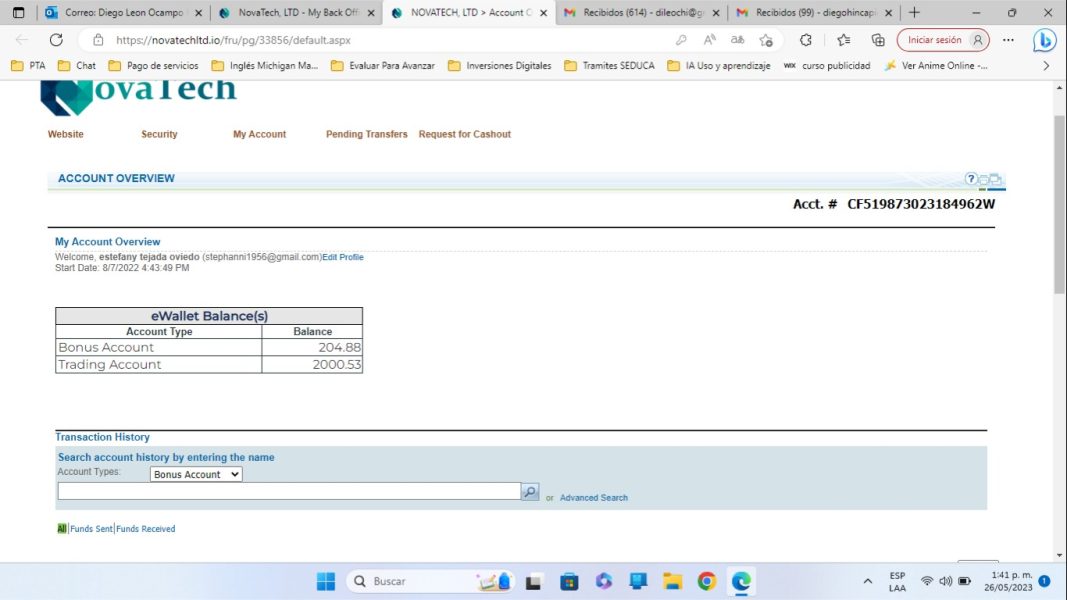Open the PTA bookmarks folder
This screenshot has width=1067, height=600.
click(29, 66)
